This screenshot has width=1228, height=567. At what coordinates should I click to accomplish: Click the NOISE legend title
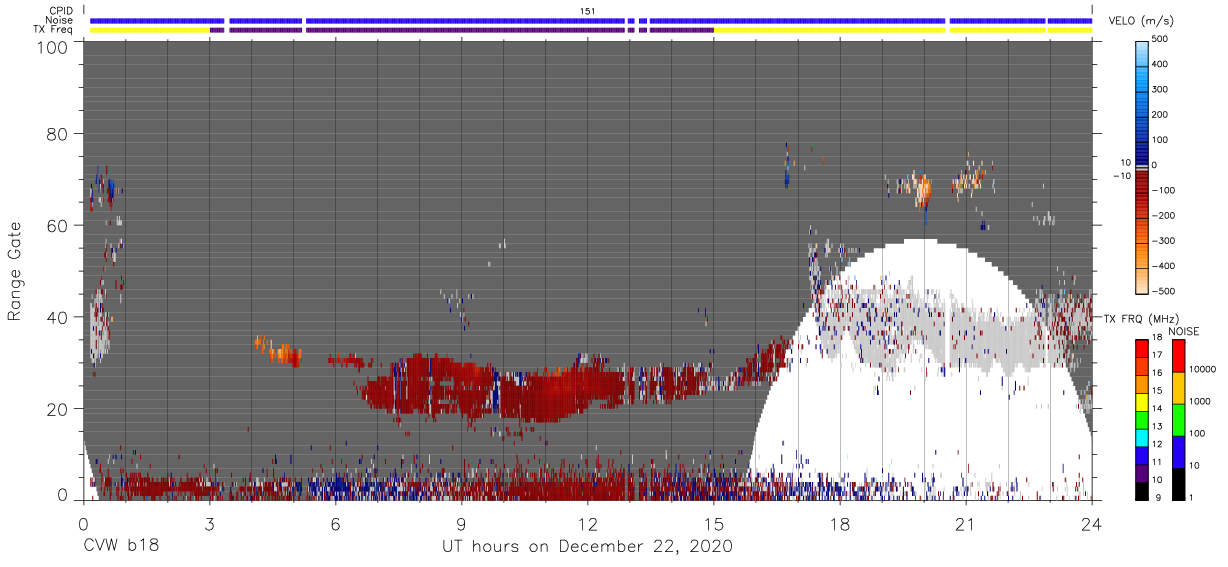[x=1183, y=331]
